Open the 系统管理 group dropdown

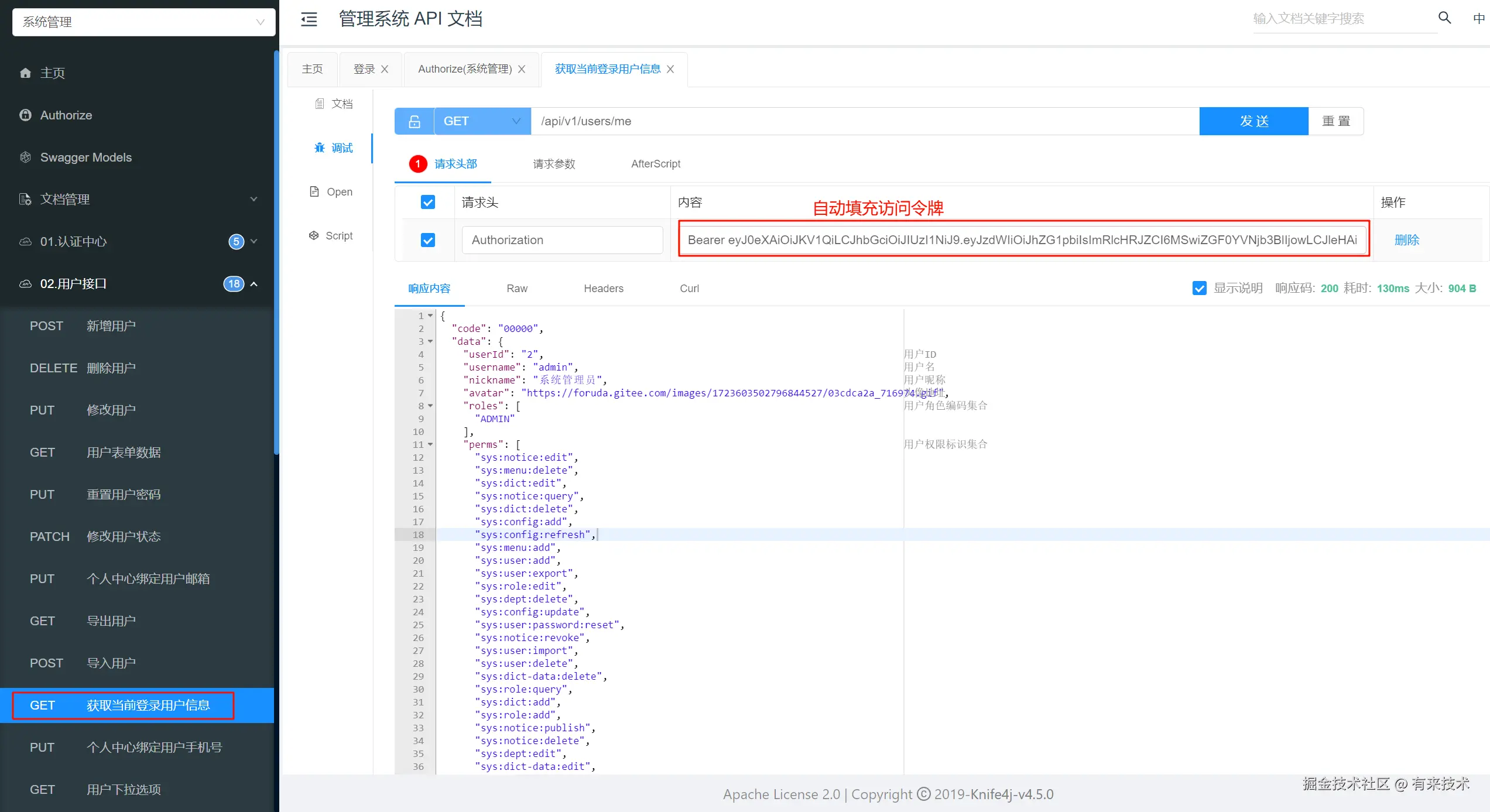(143, 22)
